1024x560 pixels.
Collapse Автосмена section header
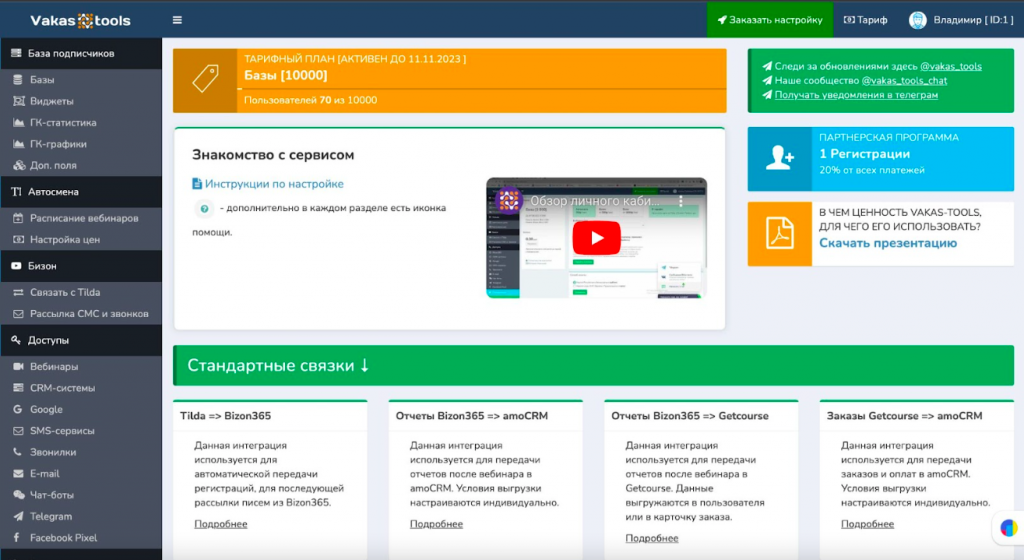[x=81, y=192]
